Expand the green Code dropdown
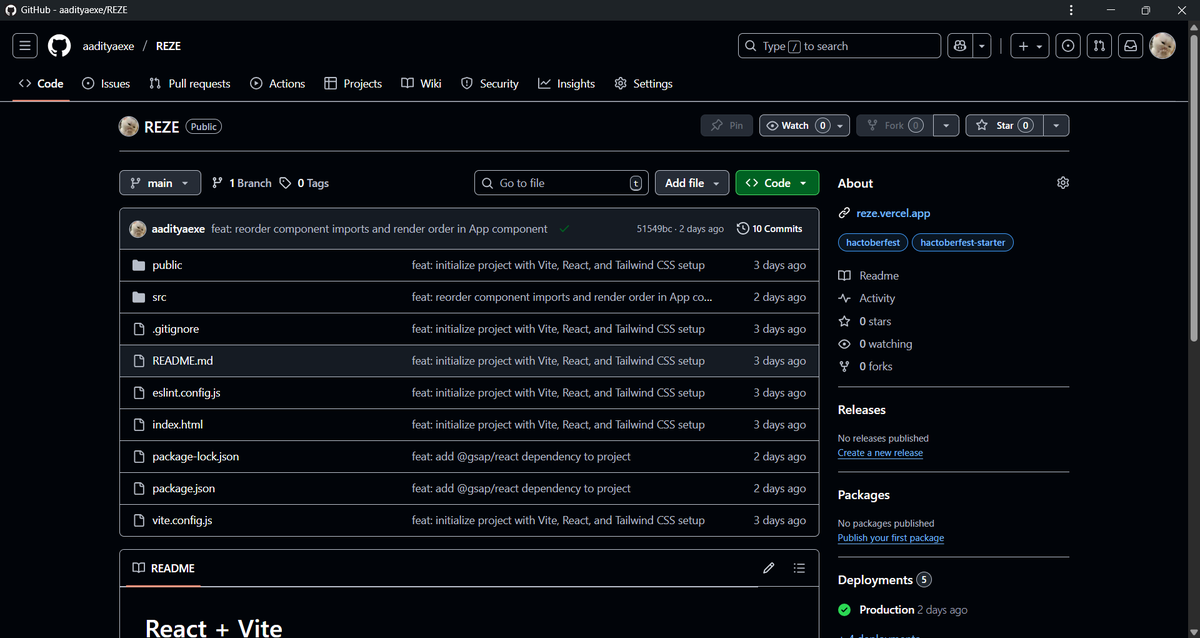 (x=777, y=183)
